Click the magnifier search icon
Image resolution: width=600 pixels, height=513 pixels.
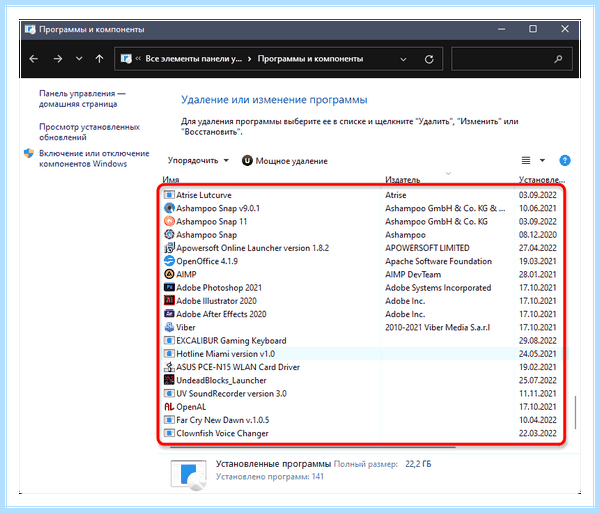pyautogui.click(x=558, y=59)
